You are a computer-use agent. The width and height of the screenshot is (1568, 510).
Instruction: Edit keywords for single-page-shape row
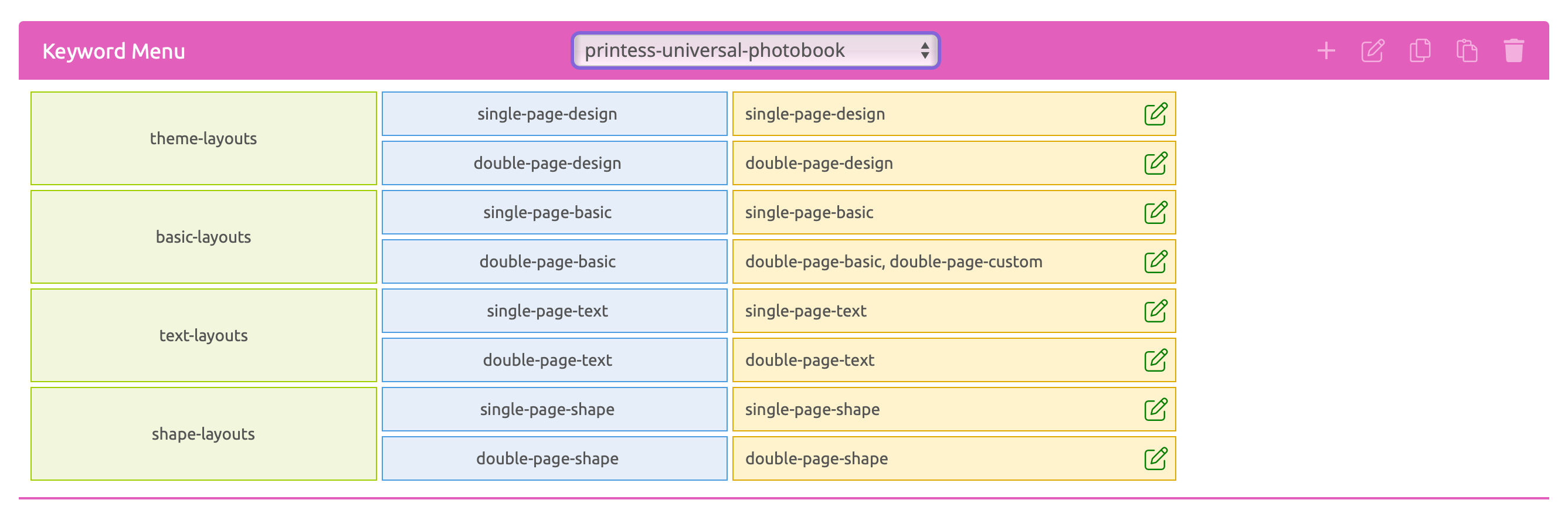1155,410
